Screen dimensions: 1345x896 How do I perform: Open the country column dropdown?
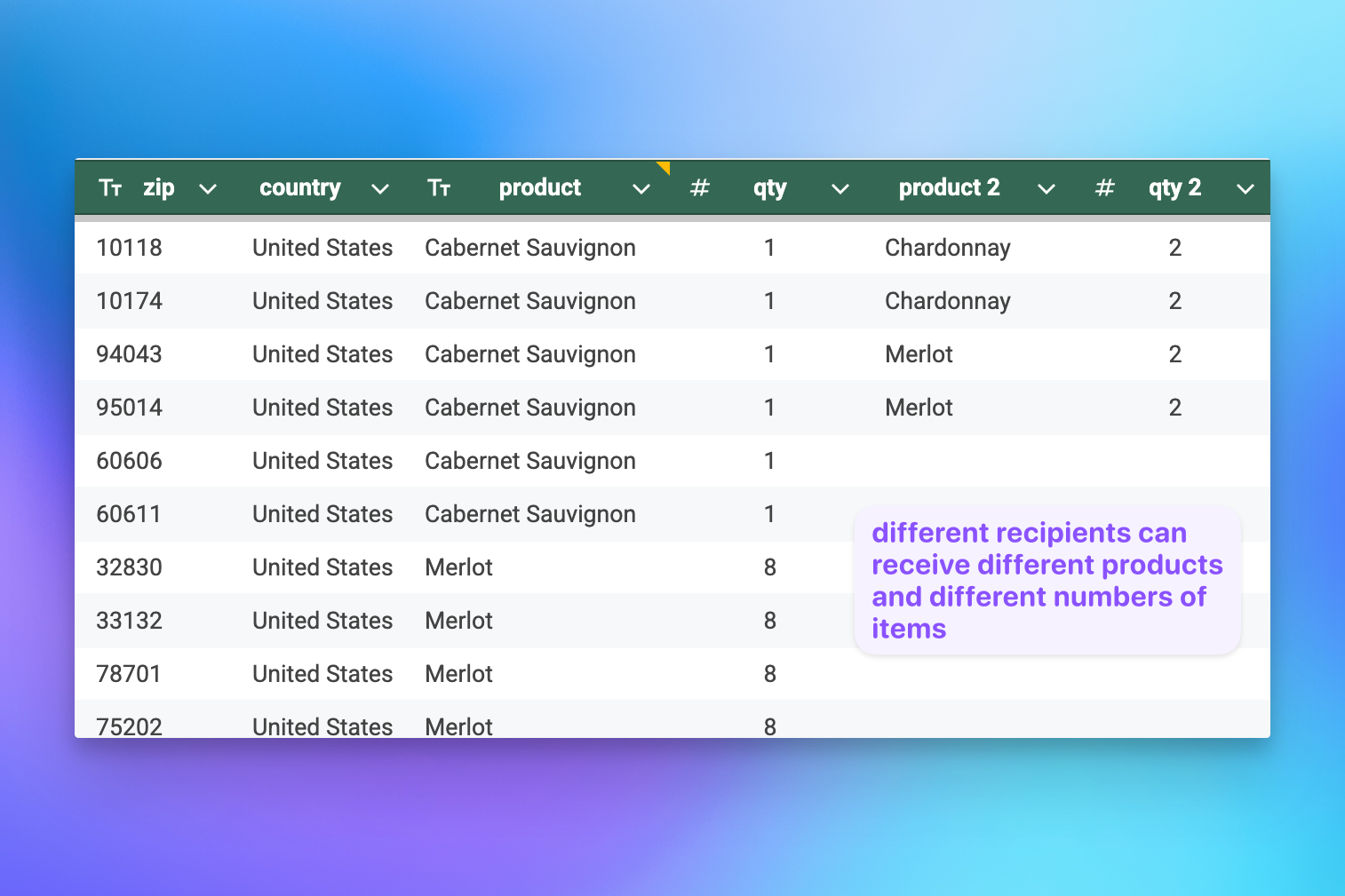pyautogui.click(x=380, y=189)
